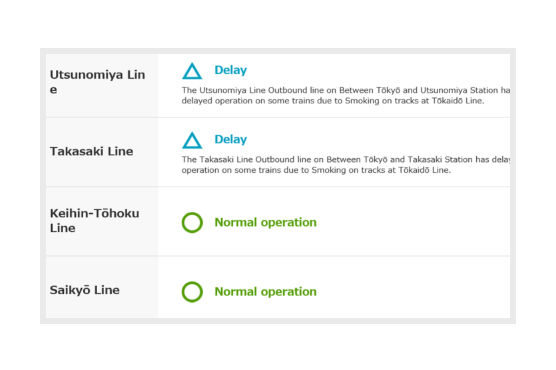The width and height of the screenshot is (556, 370).
Task: Click the Delay status text for Utsunomiya Line
Action: click(x=230, y=70)
